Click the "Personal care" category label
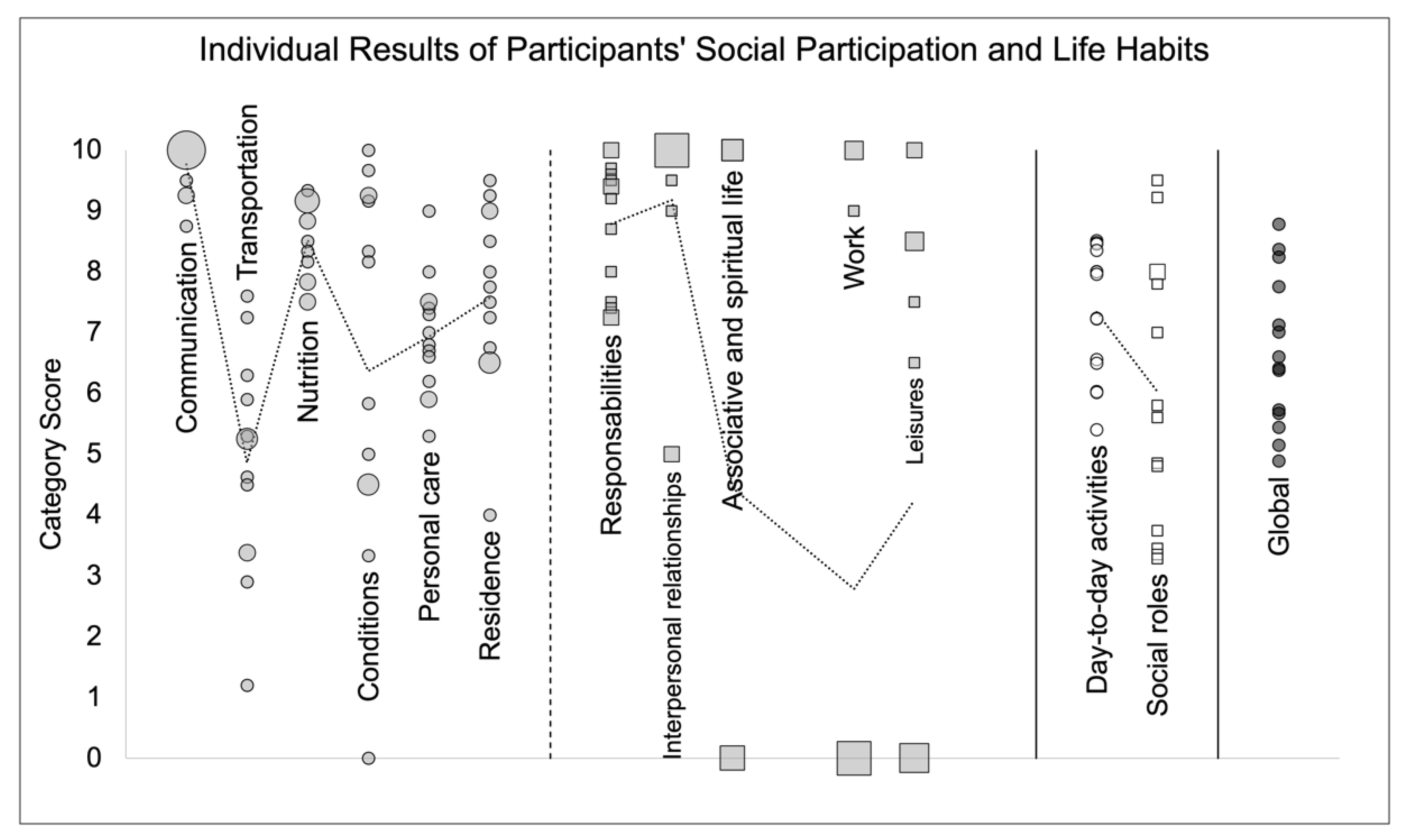The width and height of the screenshot is (1409, 840). click(430, 537)
